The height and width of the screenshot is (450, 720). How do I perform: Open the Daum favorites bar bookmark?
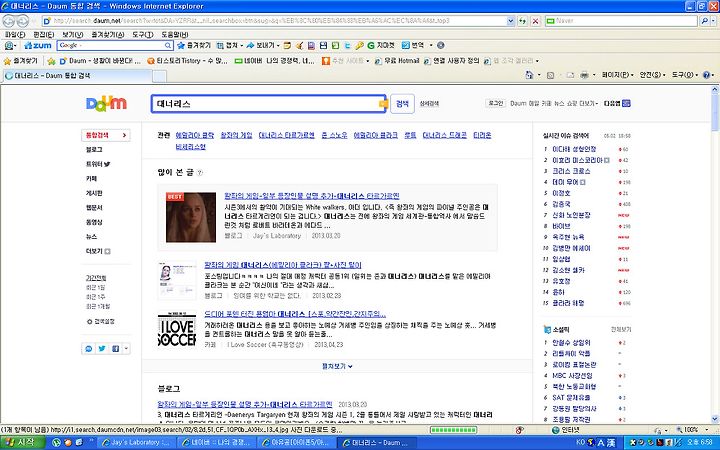pos(100,61)
